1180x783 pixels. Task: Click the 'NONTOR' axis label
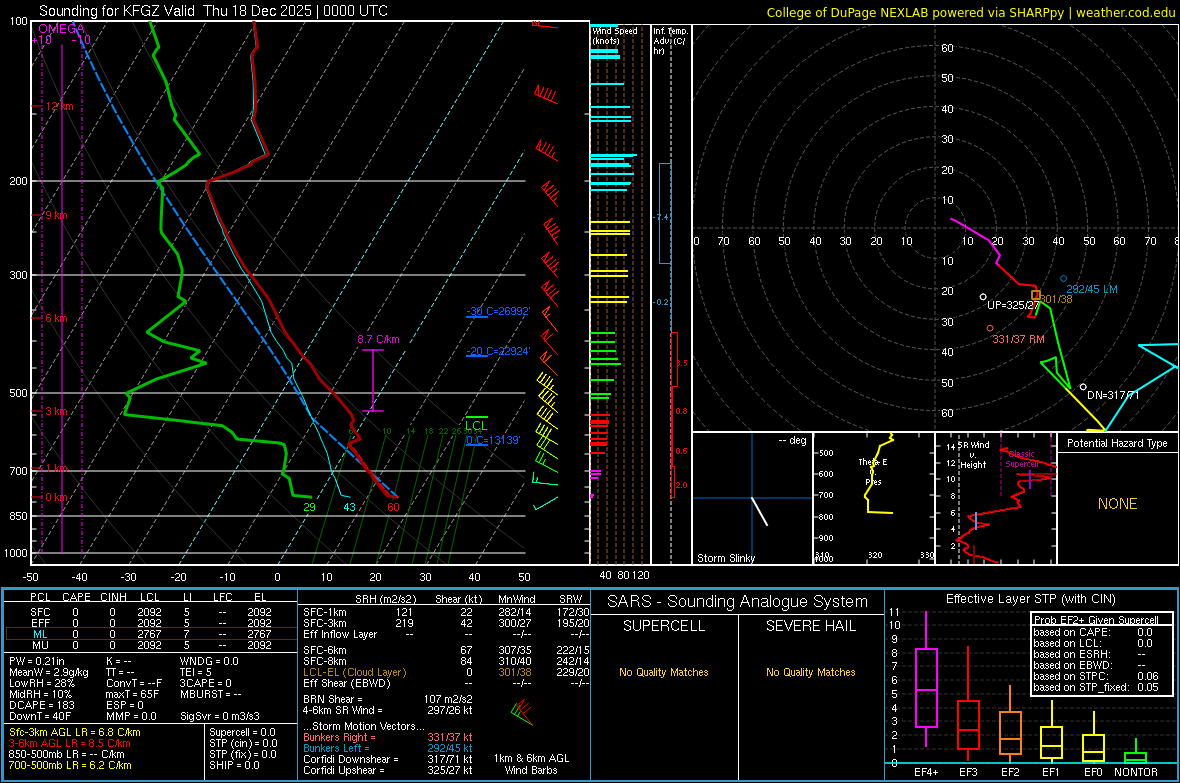pyautogui.click(x=1136, y=772)
